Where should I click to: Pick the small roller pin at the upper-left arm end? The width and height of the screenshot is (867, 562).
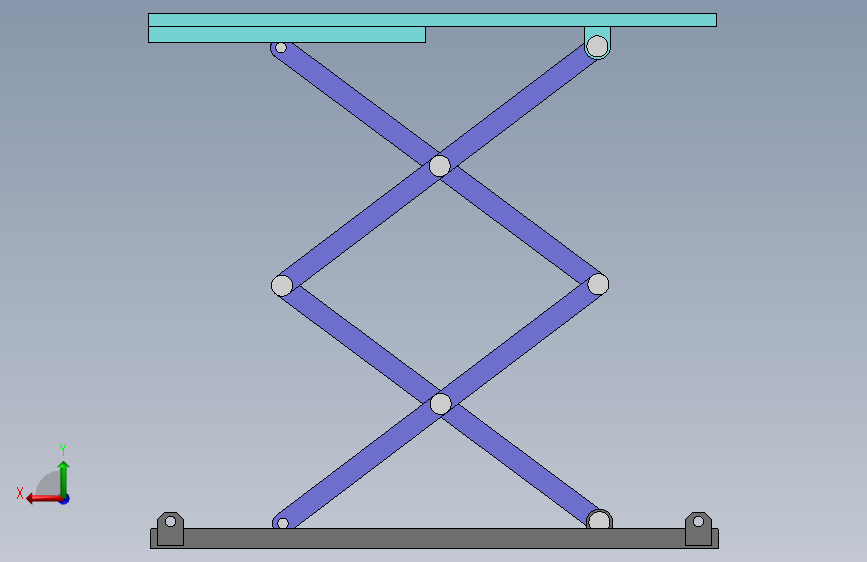click(281, 48)
